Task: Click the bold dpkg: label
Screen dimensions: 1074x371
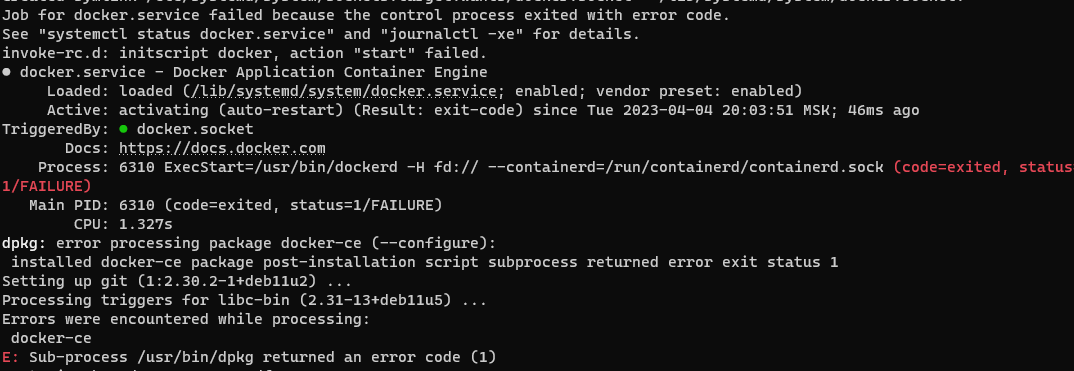Action: (x=25, y=243)
